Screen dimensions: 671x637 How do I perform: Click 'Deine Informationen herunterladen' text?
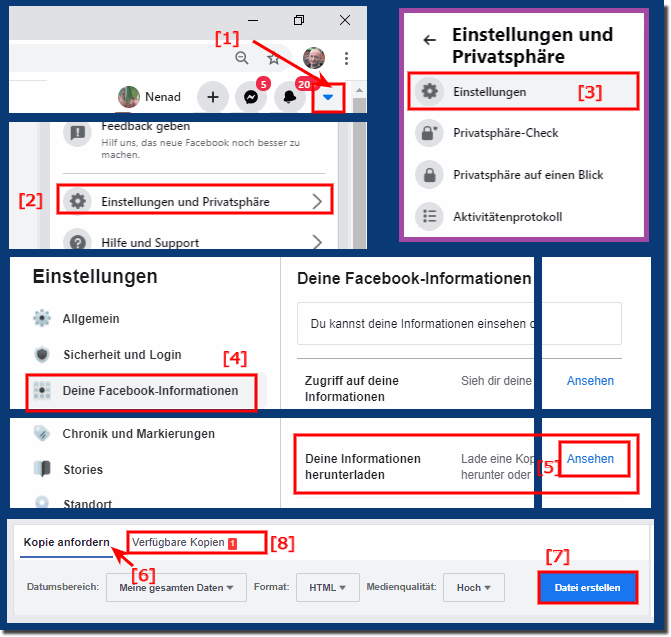point(362,466)
